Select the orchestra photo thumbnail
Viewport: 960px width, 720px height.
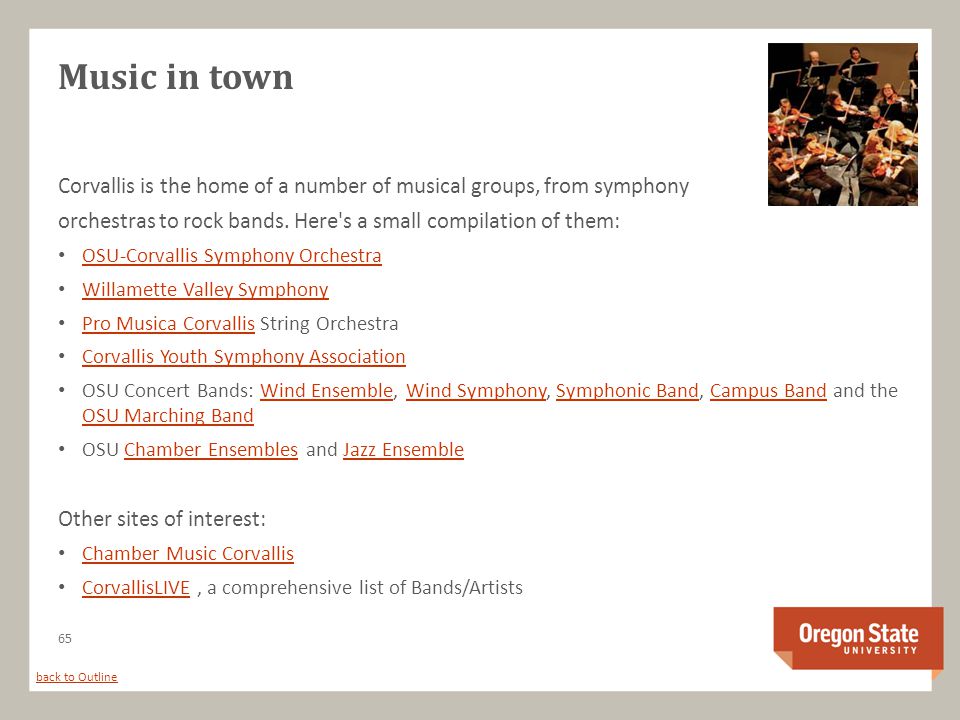(842, 124)
